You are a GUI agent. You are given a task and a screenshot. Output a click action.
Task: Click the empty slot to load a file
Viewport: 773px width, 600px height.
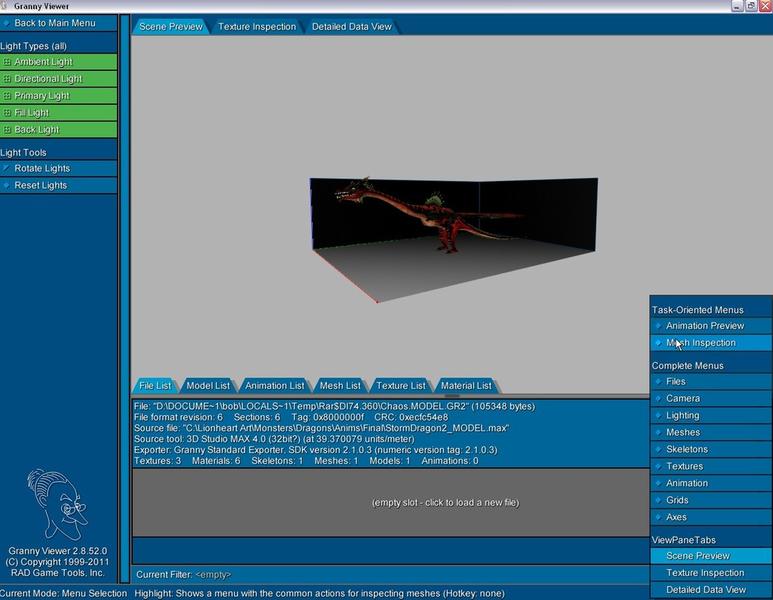pos(390,502)
